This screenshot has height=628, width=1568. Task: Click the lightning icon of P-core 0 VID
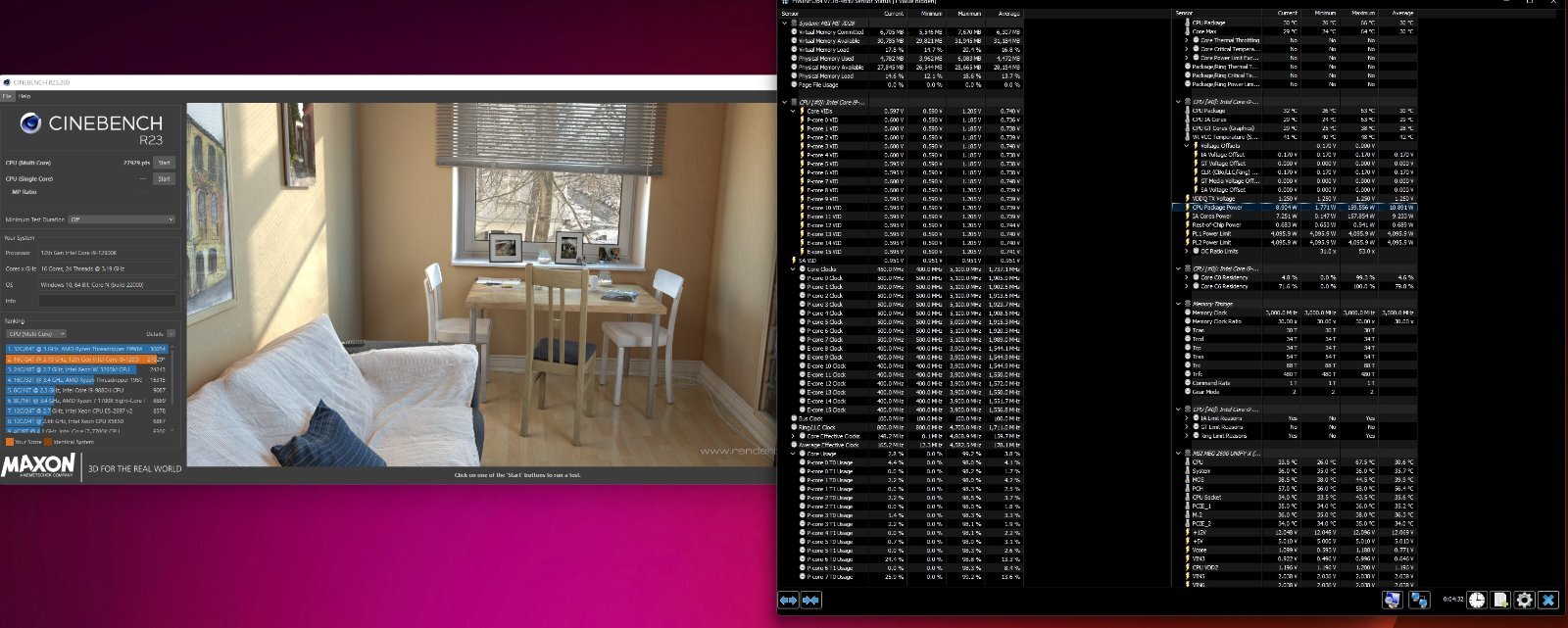pyautogui.click(x=803, y=120)
